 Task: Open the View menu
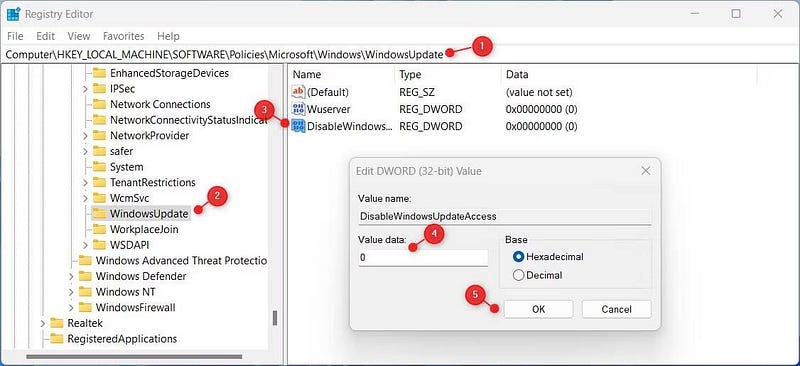click(x=79, y=36)
